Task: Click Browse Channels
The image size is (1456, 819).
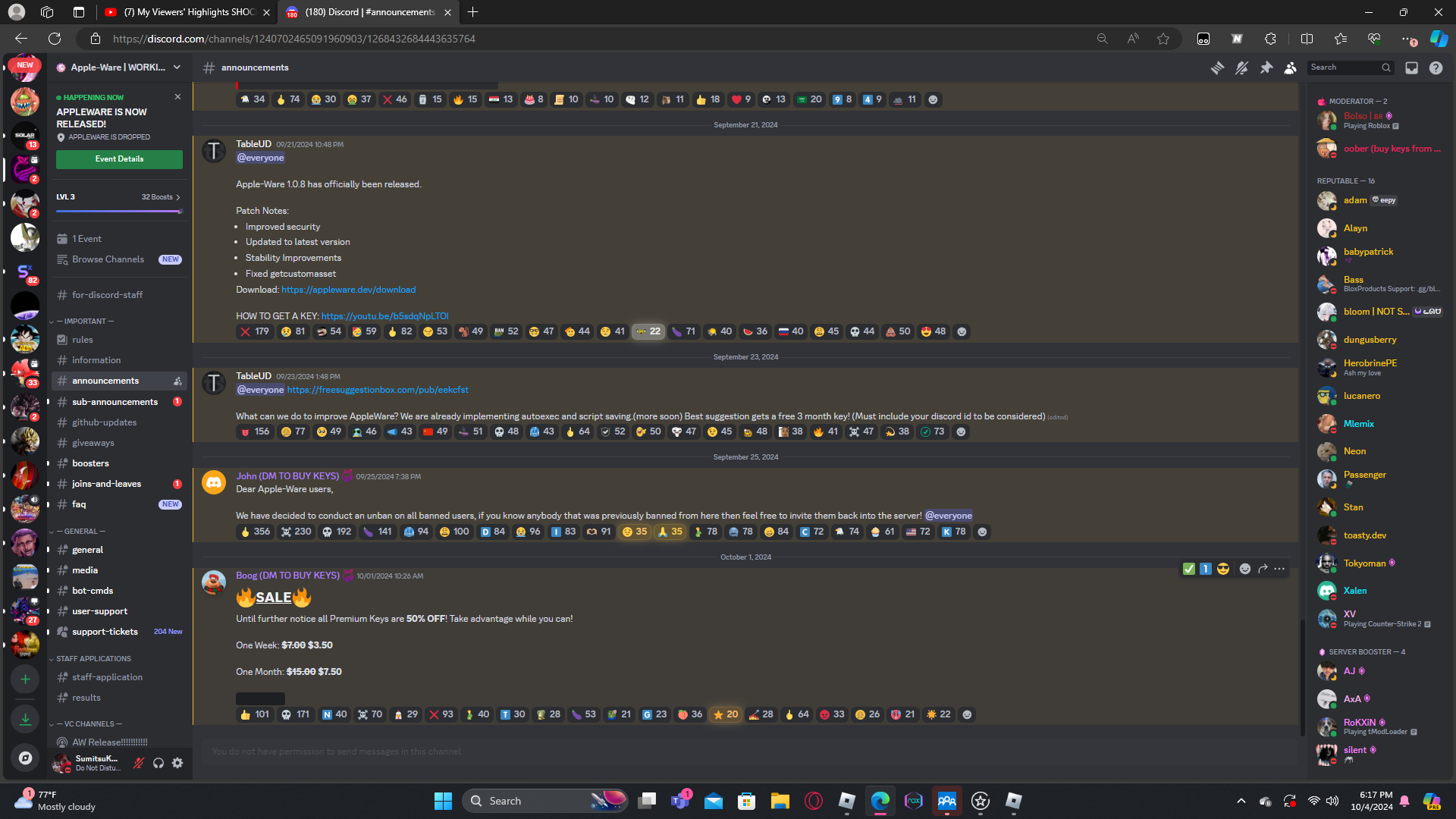Action: (119, 259)
